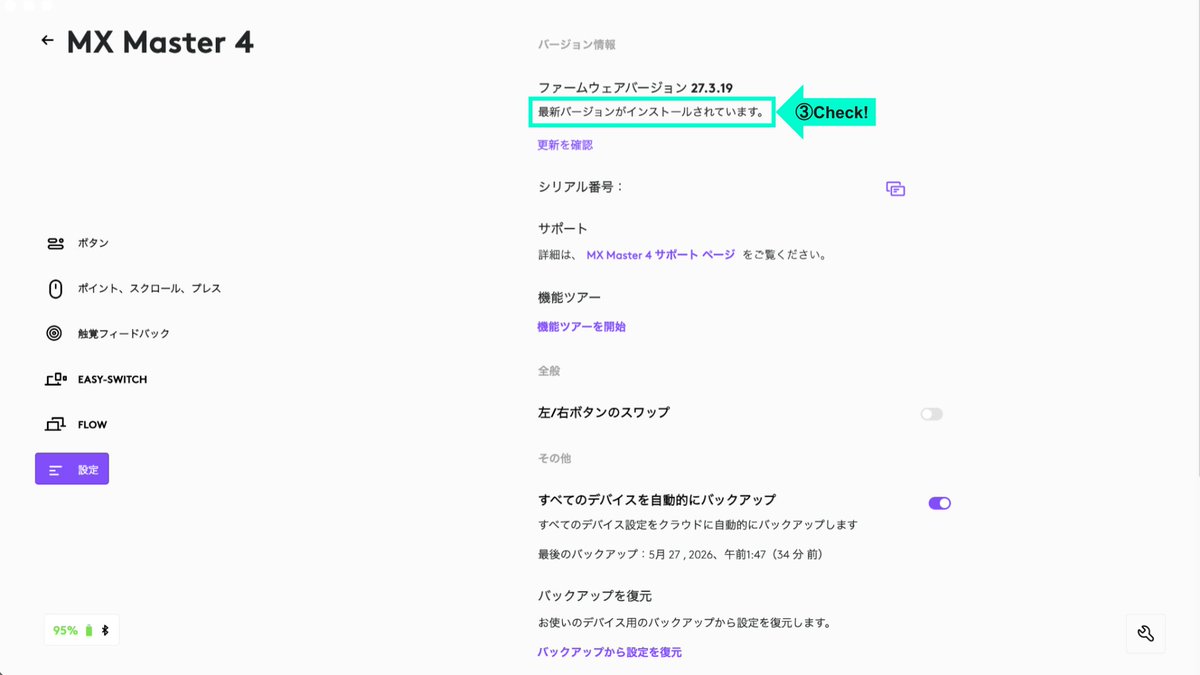The width and height of the screenshot is (1200, 675).
Task: Click バージョン情報 section heading
Action: pyautogui.click(x=577, y=45)
